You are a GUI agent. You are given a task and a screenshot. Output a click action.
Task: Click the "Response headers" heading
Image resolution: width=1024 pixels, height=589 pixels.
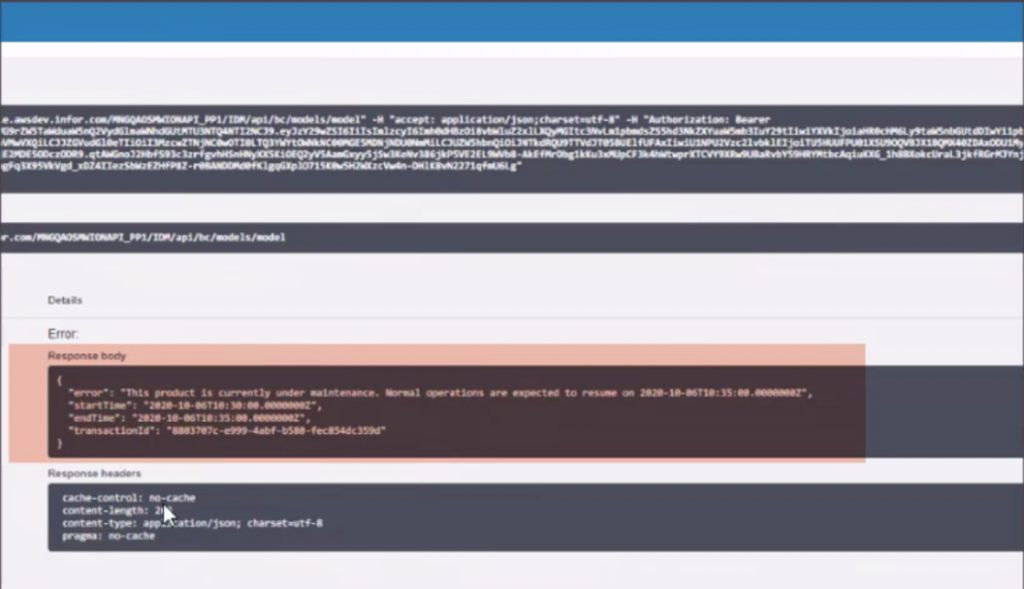coord(94,473)
